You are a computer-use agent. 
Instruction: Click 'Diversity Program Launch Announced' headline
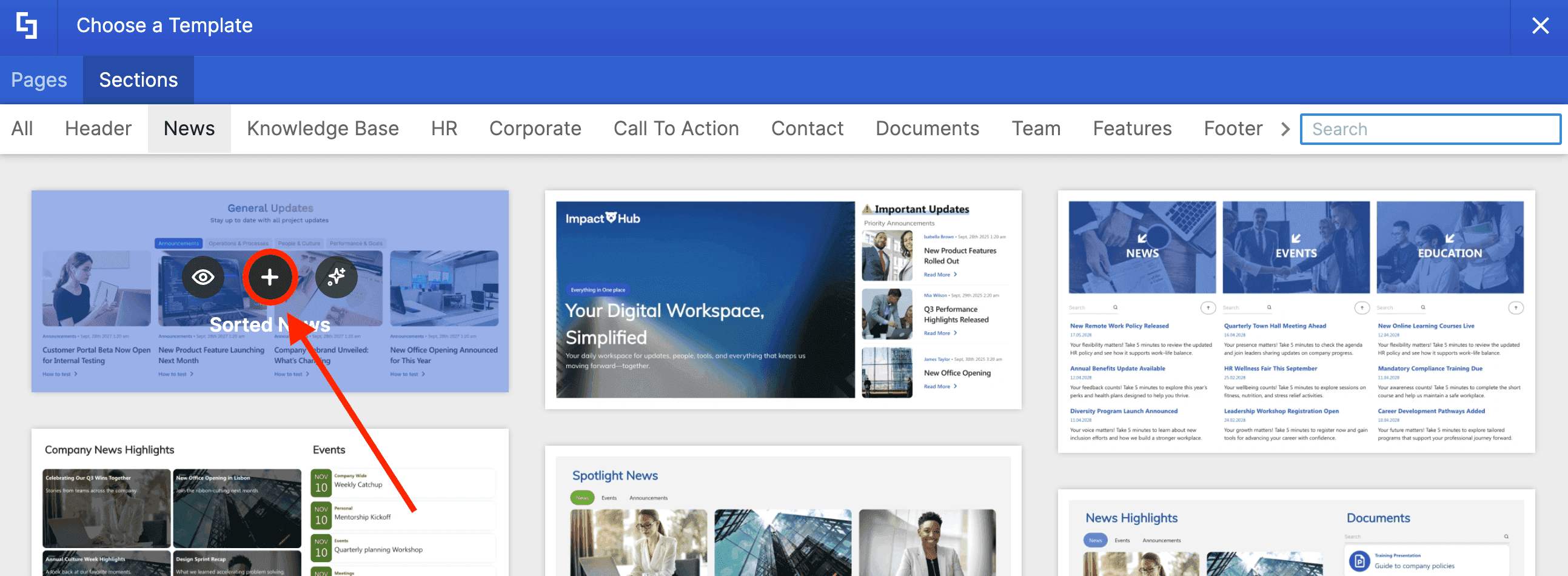point(1124,411)
